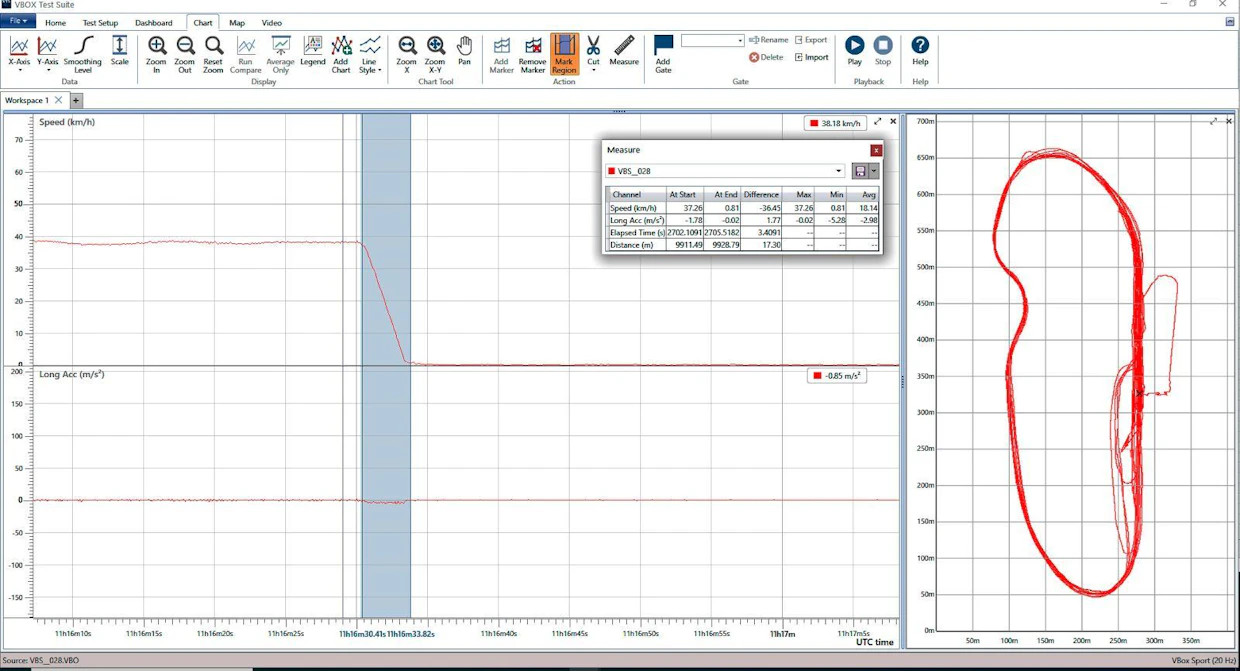
Task: Click the Delete gate button
Action: (x=767, y=57)
